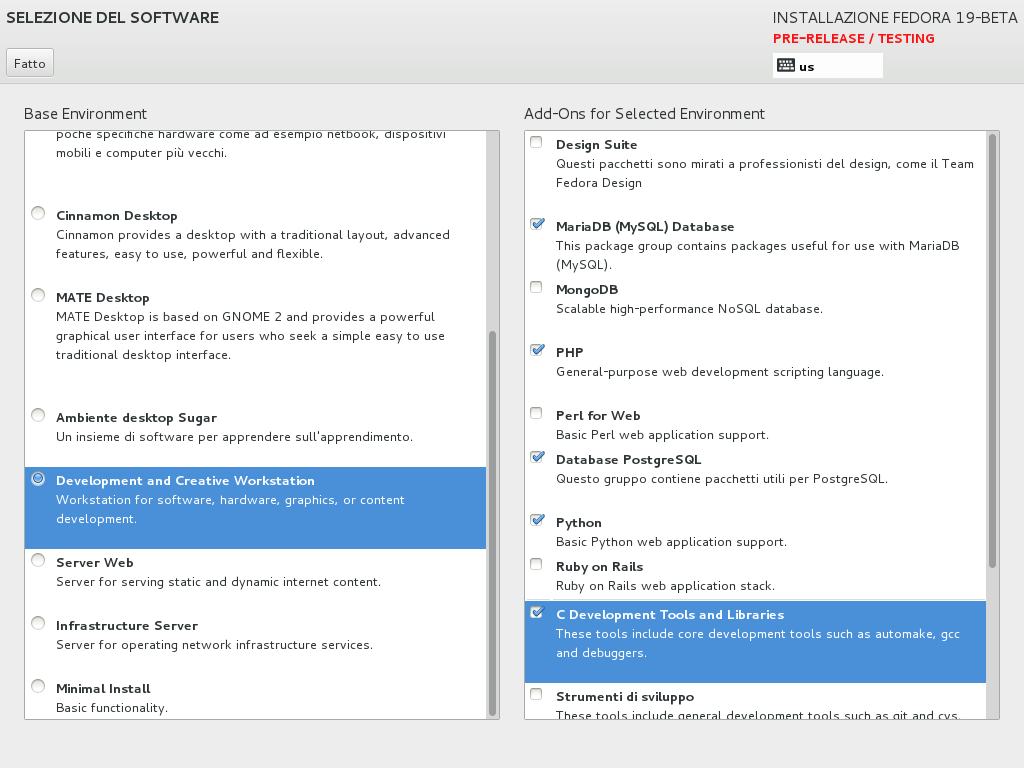This screenshot has width=1024, height=768.
Task: Click the PRE-RELEASE / TESTING label
Action: point(854,39)
